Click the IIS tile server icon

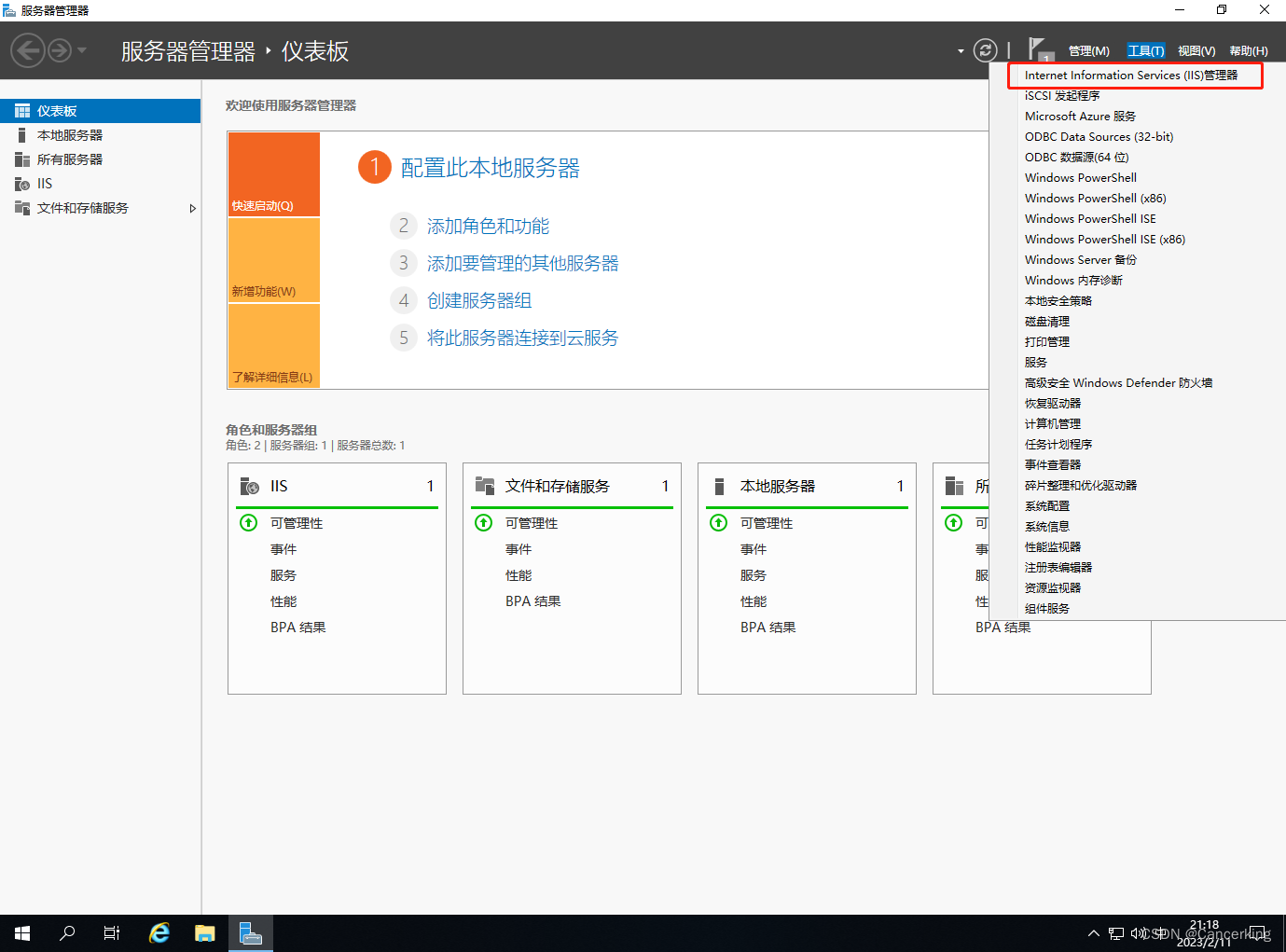(249, 486)
